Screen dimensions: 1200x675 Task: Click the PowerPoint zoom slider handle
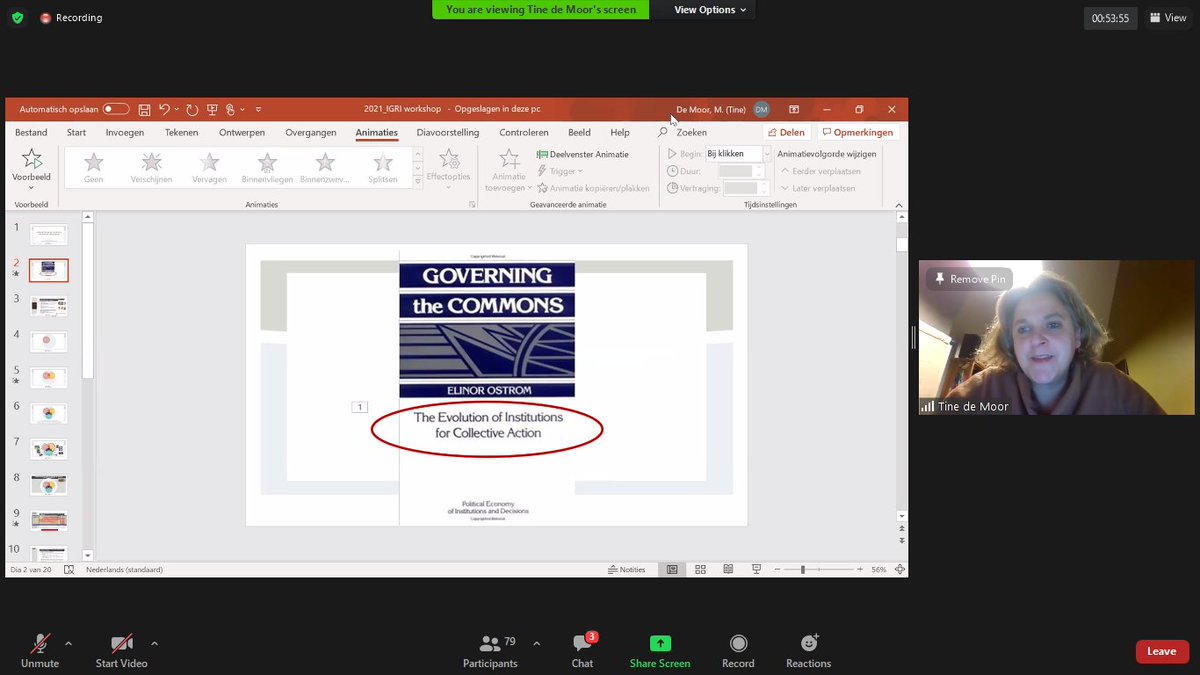coord(802,569)
